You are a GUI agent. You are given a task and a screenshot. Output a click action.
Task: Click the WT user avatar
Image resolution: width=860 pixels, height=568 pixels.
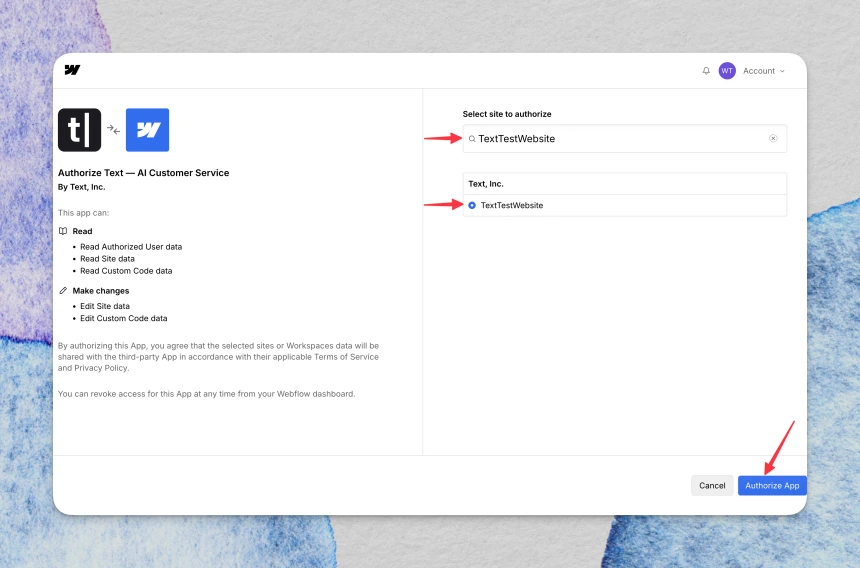click(x=727, y=71)
